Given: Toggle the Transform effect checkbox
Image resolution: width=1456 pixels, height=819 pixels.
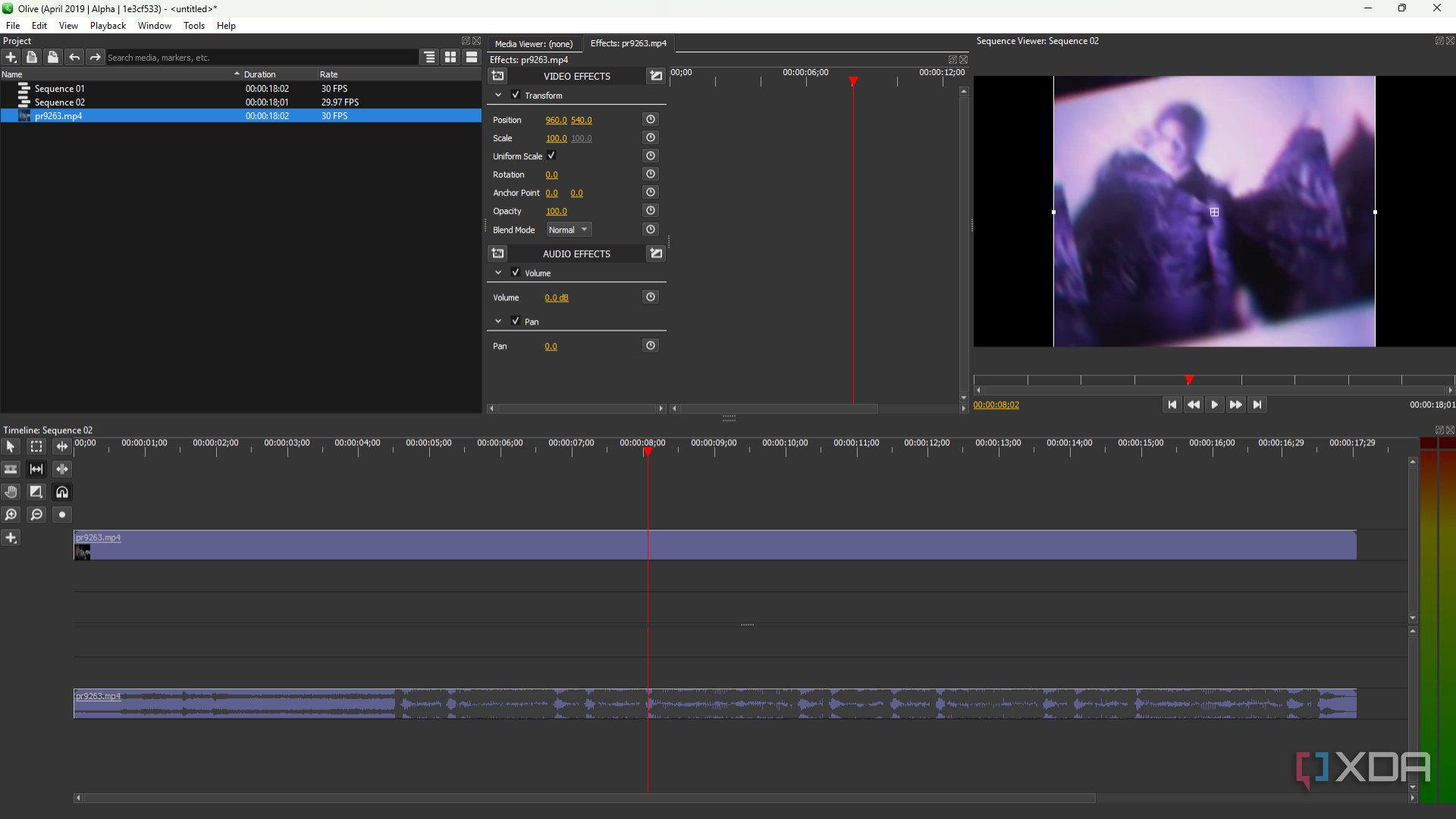Looking at the screenshot, I should pos(516,95).
